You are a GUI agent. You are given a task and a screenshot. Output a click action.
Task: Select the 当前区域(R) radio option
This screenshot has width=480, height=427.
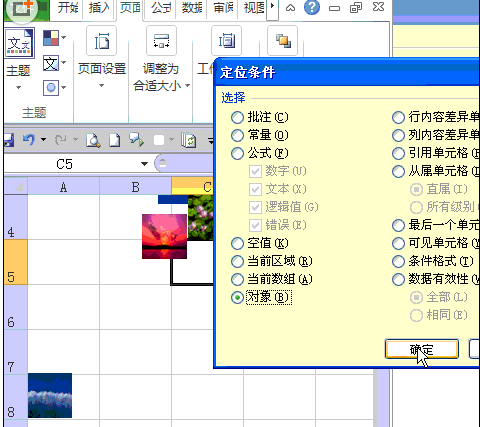pyautogui.click(x=237, y=261)
